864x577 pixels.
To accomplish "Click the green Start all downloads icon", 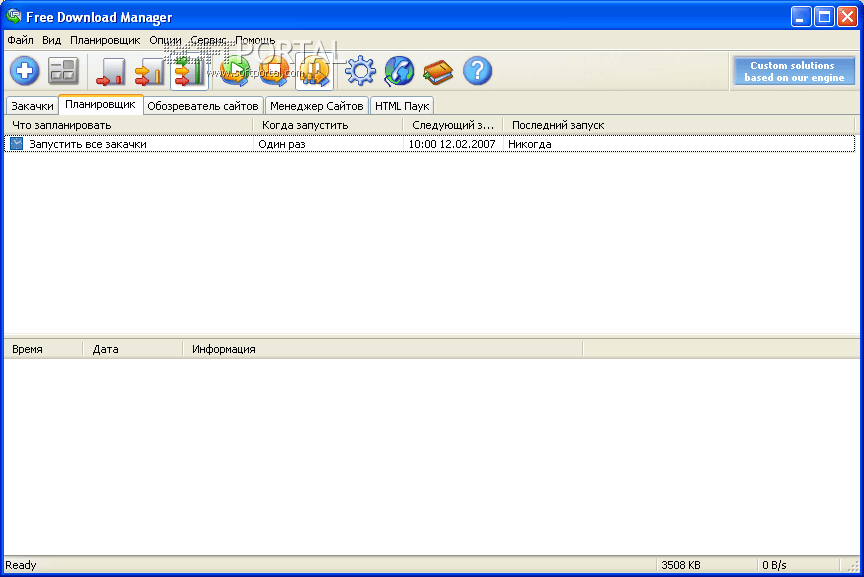I will point(235,72).
